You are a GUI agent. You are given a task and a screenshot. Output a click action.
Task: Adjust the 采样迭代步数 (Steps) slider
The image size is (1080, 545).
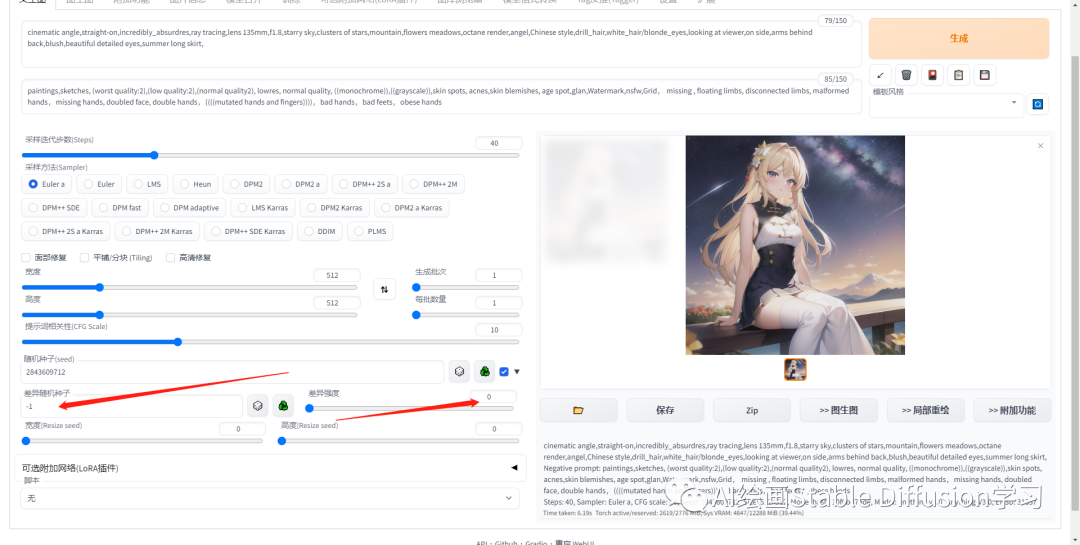[x=270, y=155]
